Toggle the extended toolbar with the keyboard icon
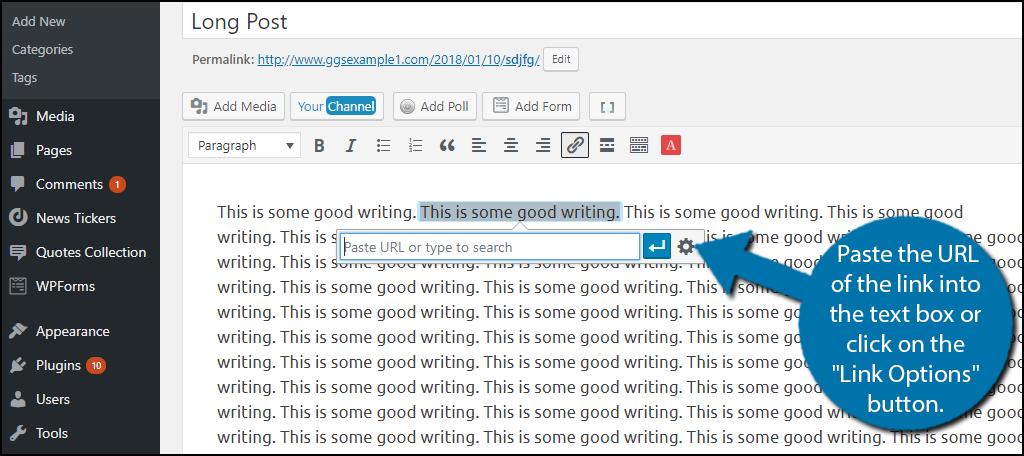Viewport: 1024px width, 456px height. pyautogui.click(x=639, y=146)
